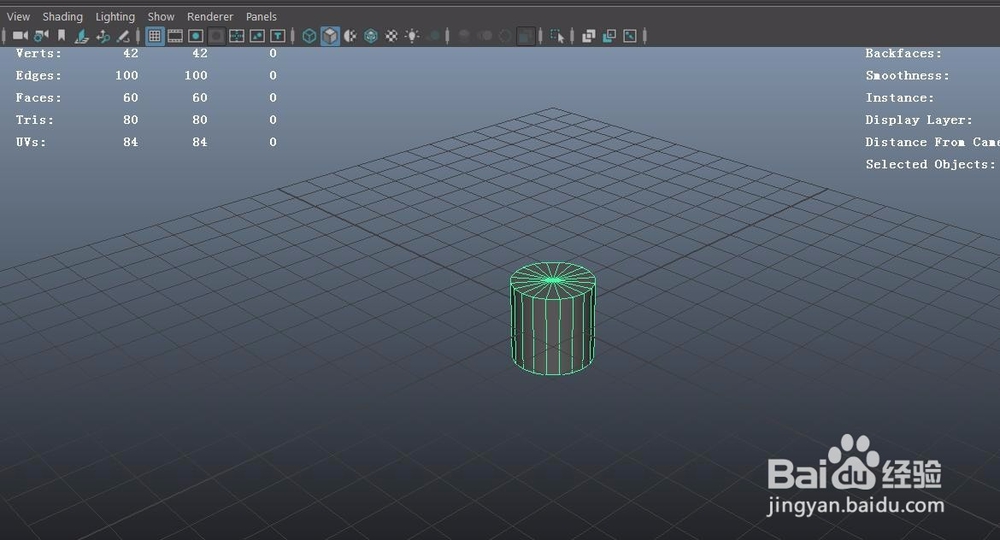The width and height of the screenshot is (1000, 540).
Task: Click the 'Verts:' heads-up label
Action: point(39,54)
